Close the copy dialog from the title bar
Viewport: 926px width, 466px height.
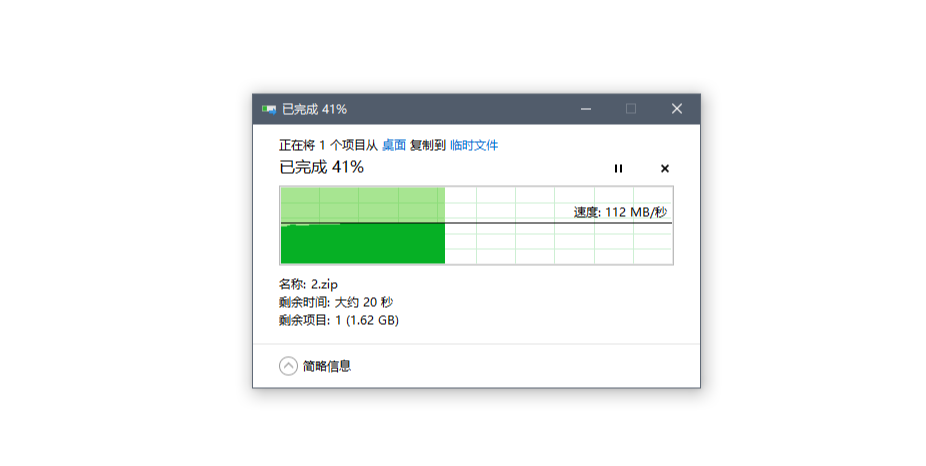(677, 109)
